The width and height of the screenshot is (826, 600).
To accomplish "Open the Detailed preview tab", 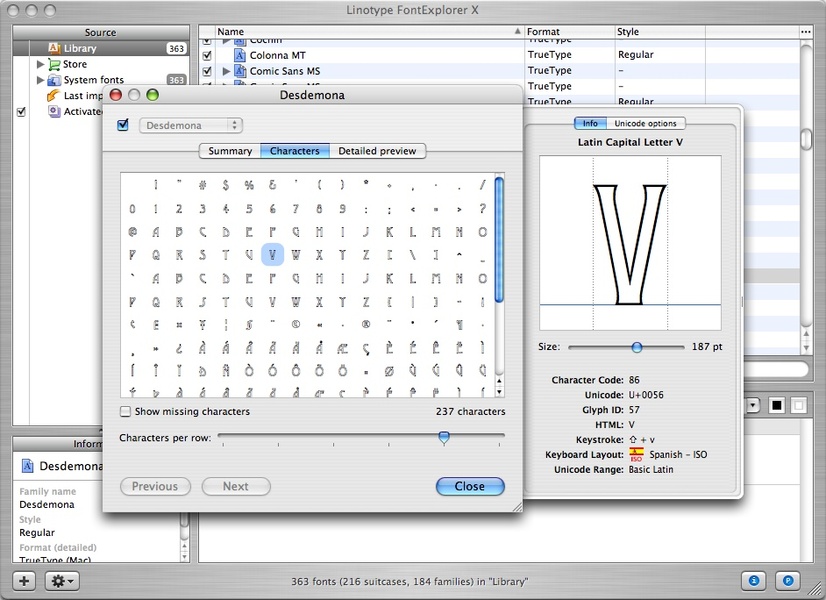I will [376, 151].
